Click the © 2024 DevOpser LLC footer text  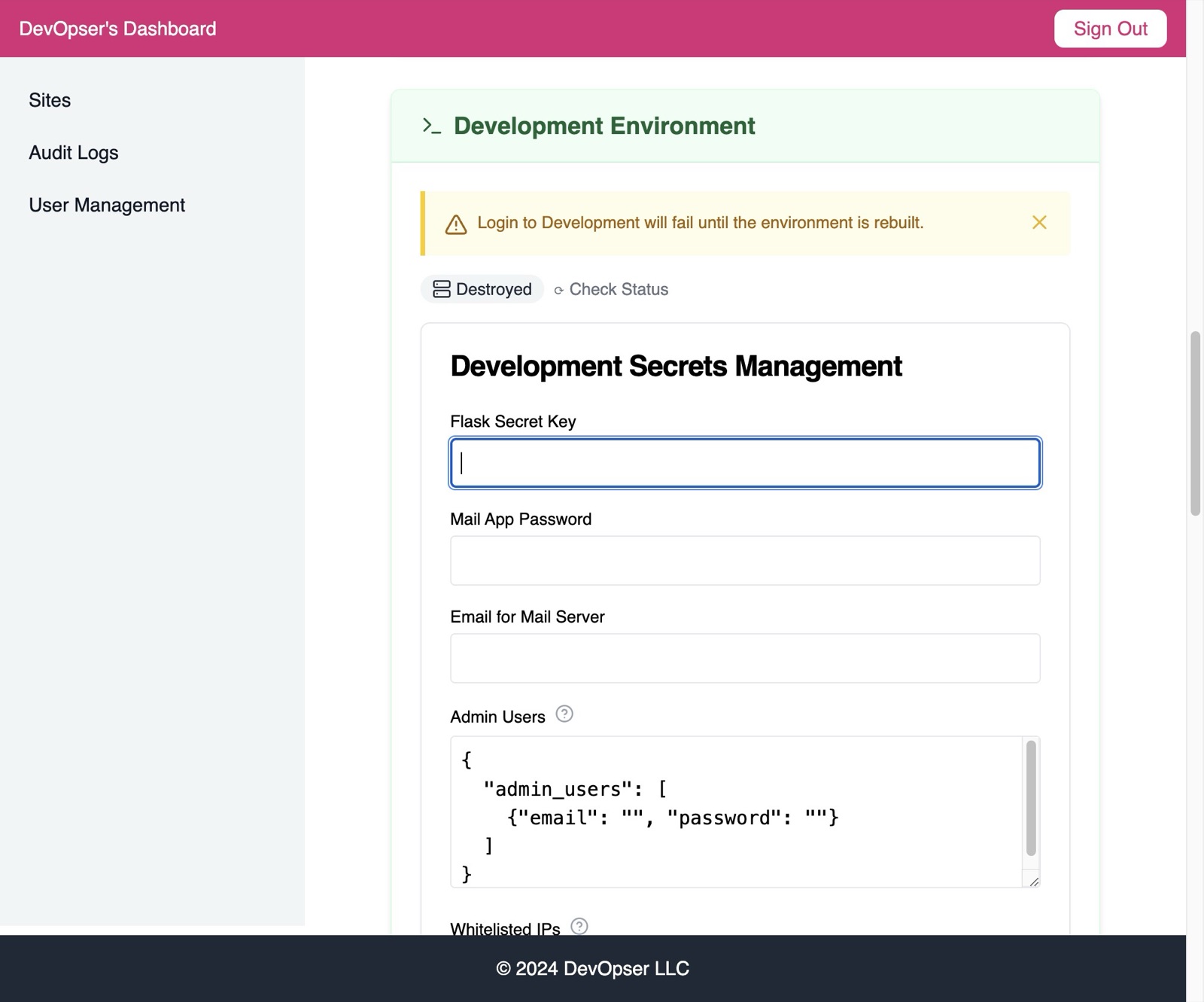[x=593, y=969]
